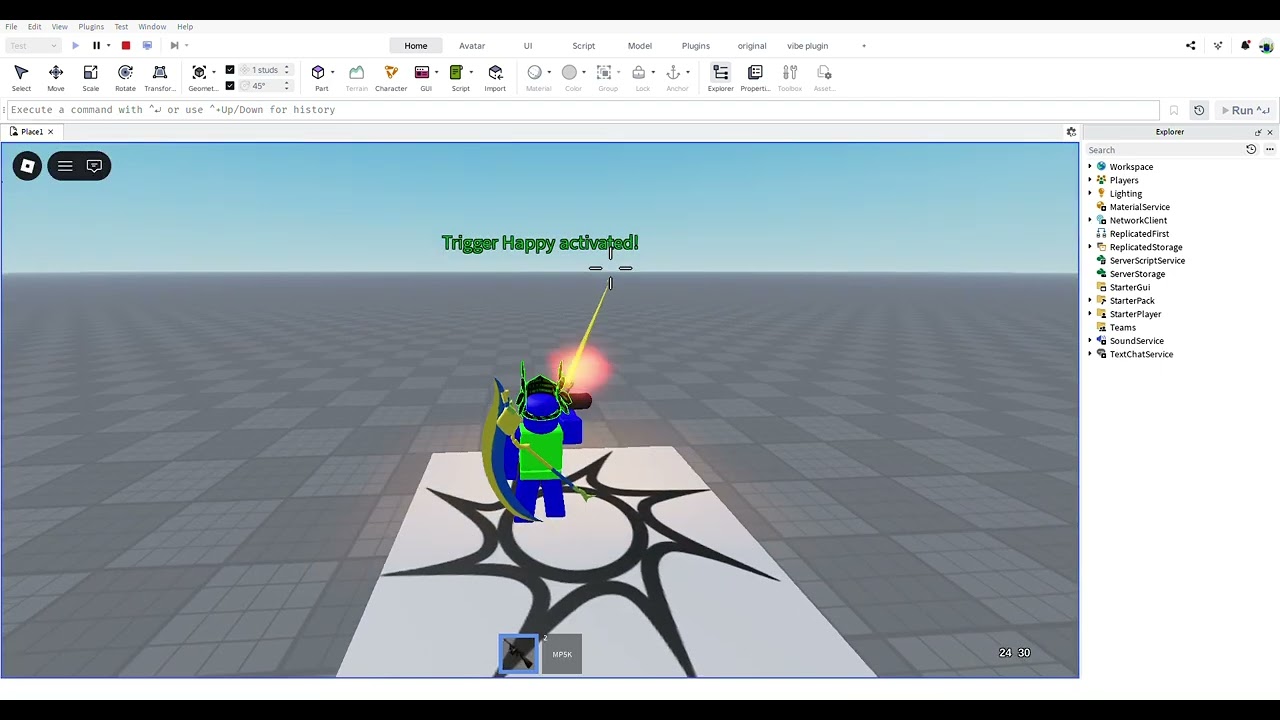Open the Edit menu
1280x720 pixels.
coord(34,26)
